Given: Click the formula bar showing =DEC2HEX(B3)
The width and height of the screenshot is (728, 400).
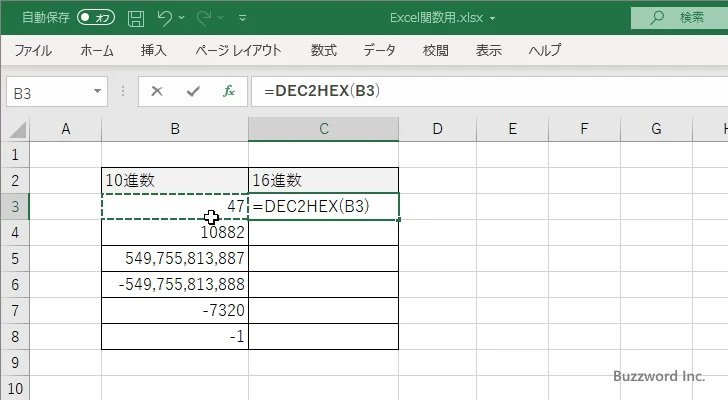Looking at the screenshot, I should [489, 91].
